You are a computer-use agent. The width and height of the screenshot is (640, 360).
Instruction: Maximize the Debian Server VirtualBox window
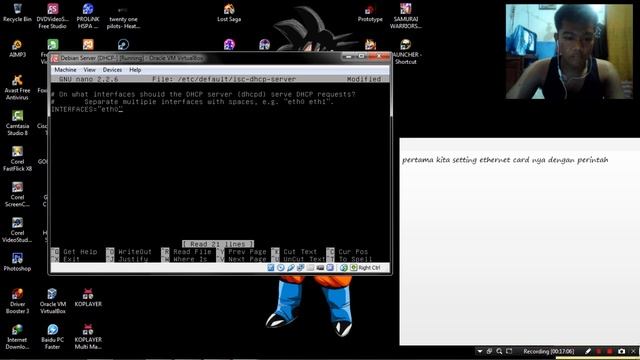(x=361, y=57)
